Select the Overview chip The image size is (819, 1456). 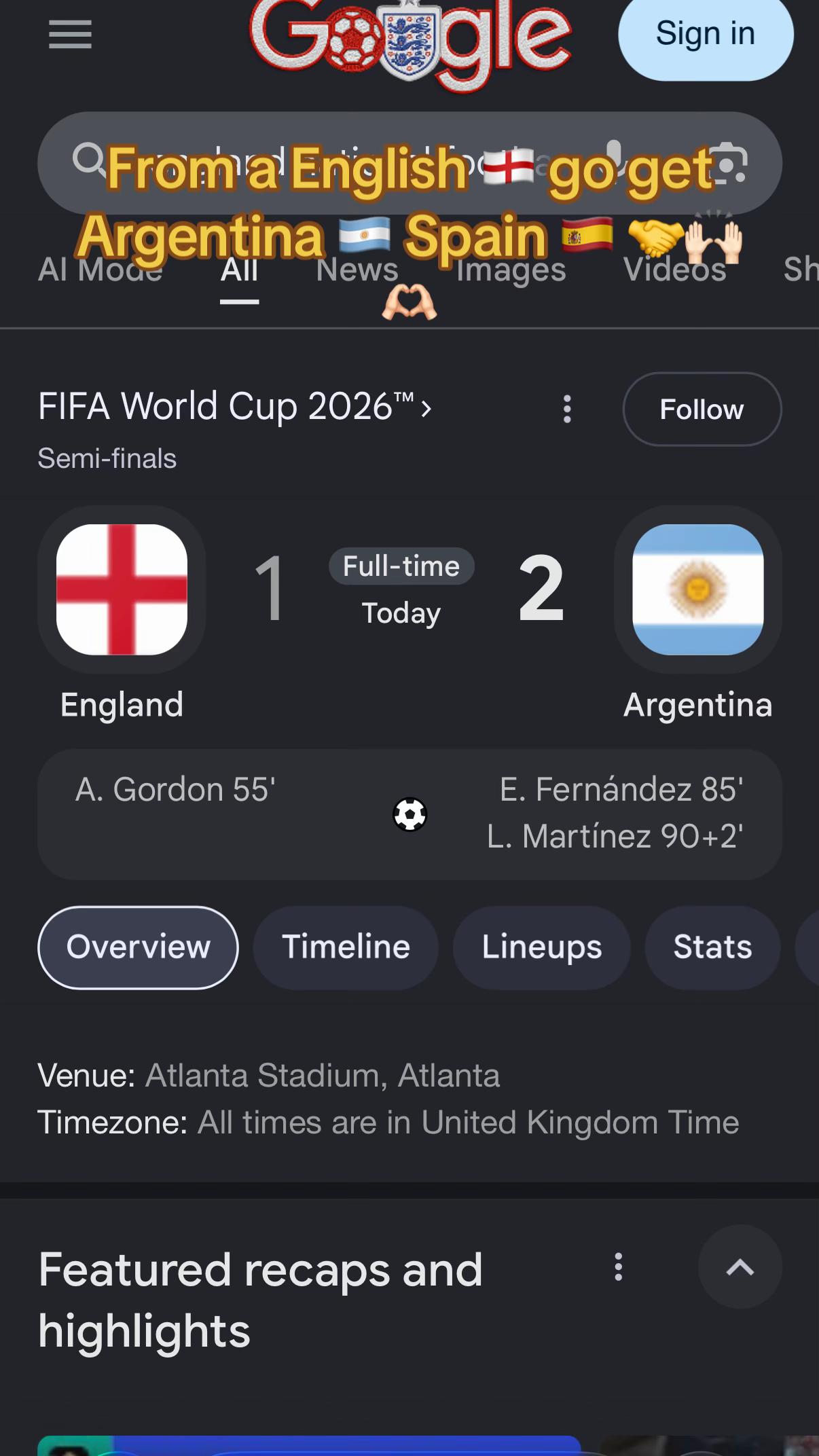(139, 947)
